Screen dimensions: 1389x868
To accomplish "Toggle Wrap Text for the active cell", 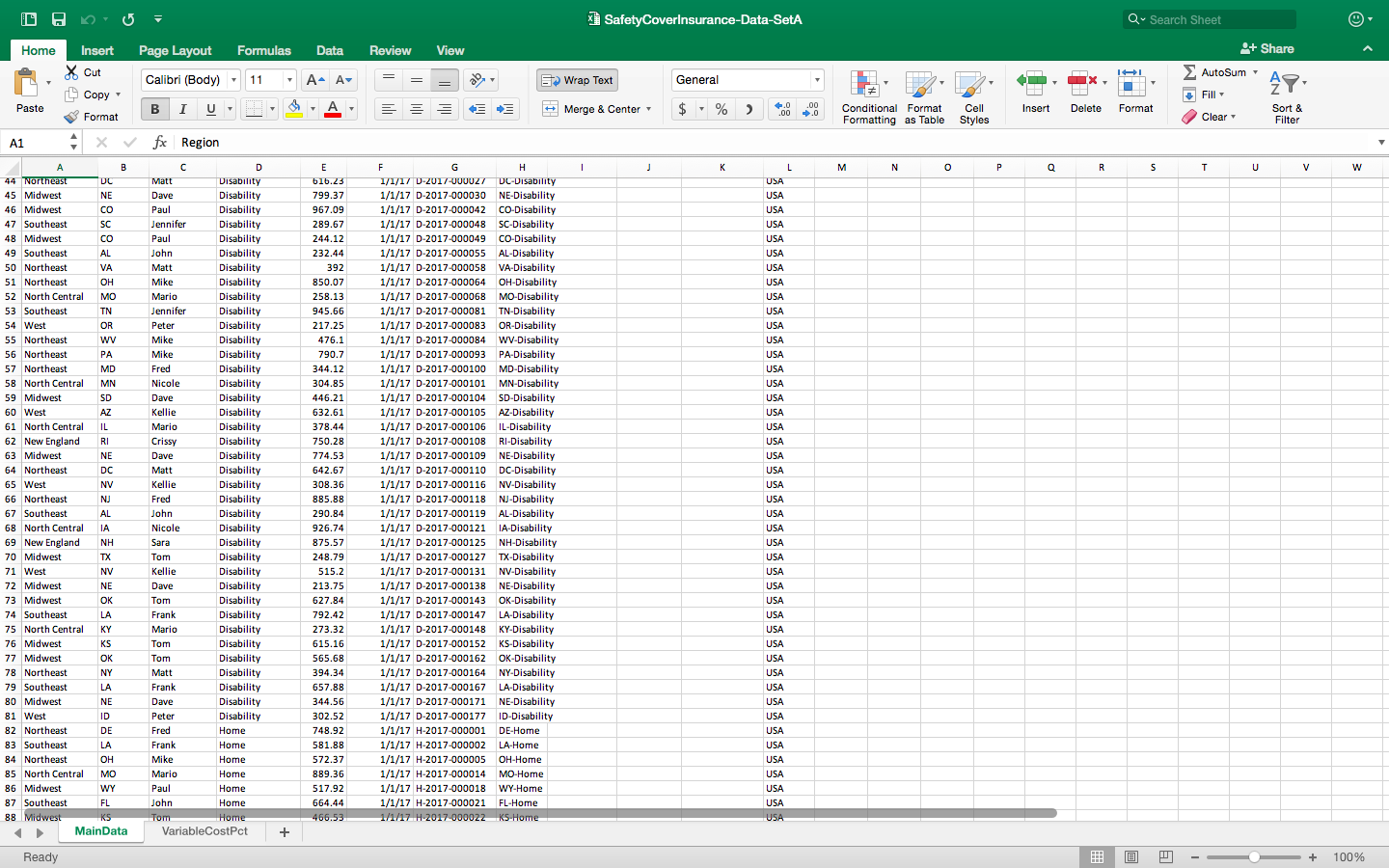I will click(x=577, y=80).
